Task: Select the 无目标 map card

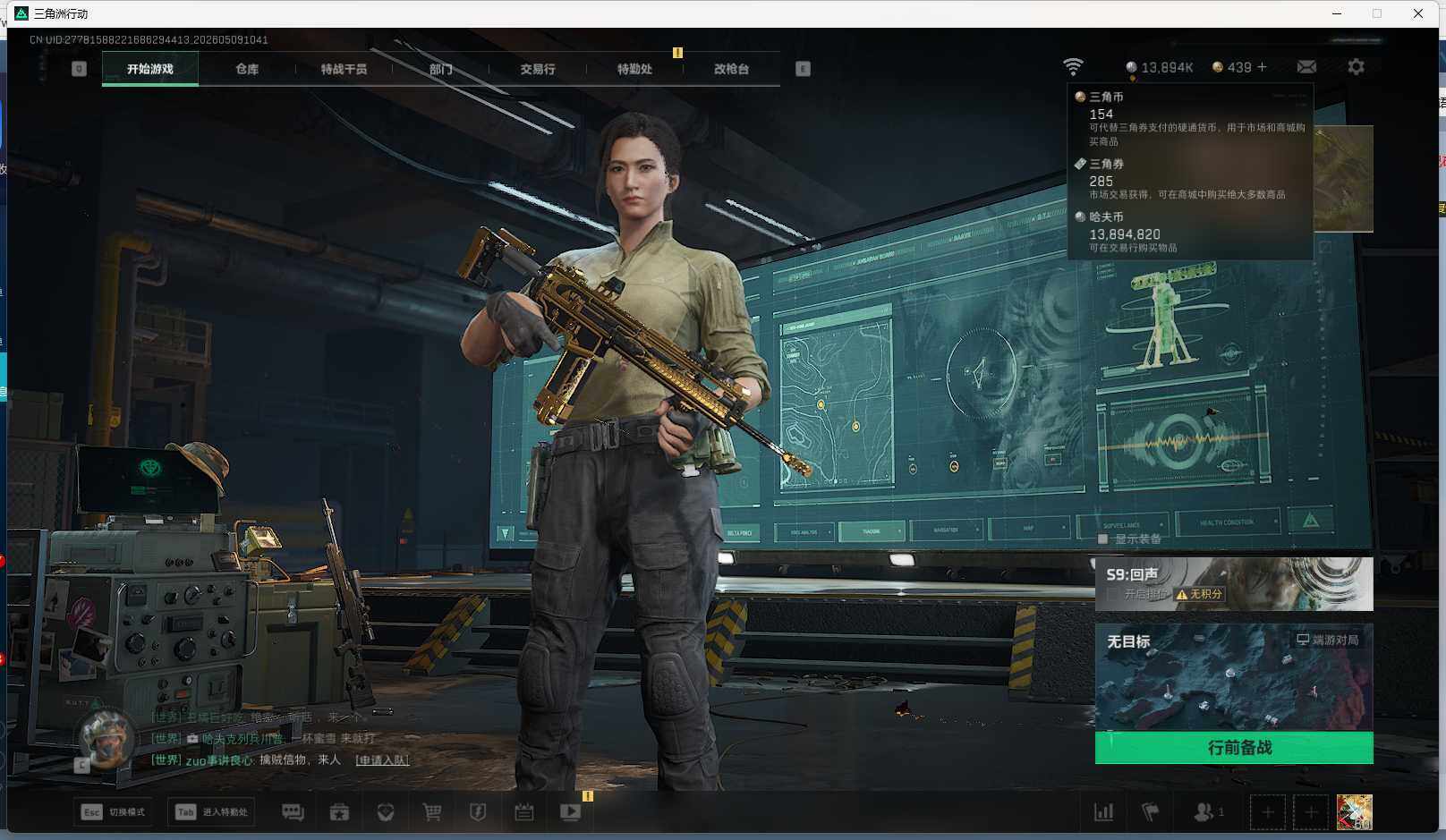Action: pyautogui.click(x=1234, y=677)
